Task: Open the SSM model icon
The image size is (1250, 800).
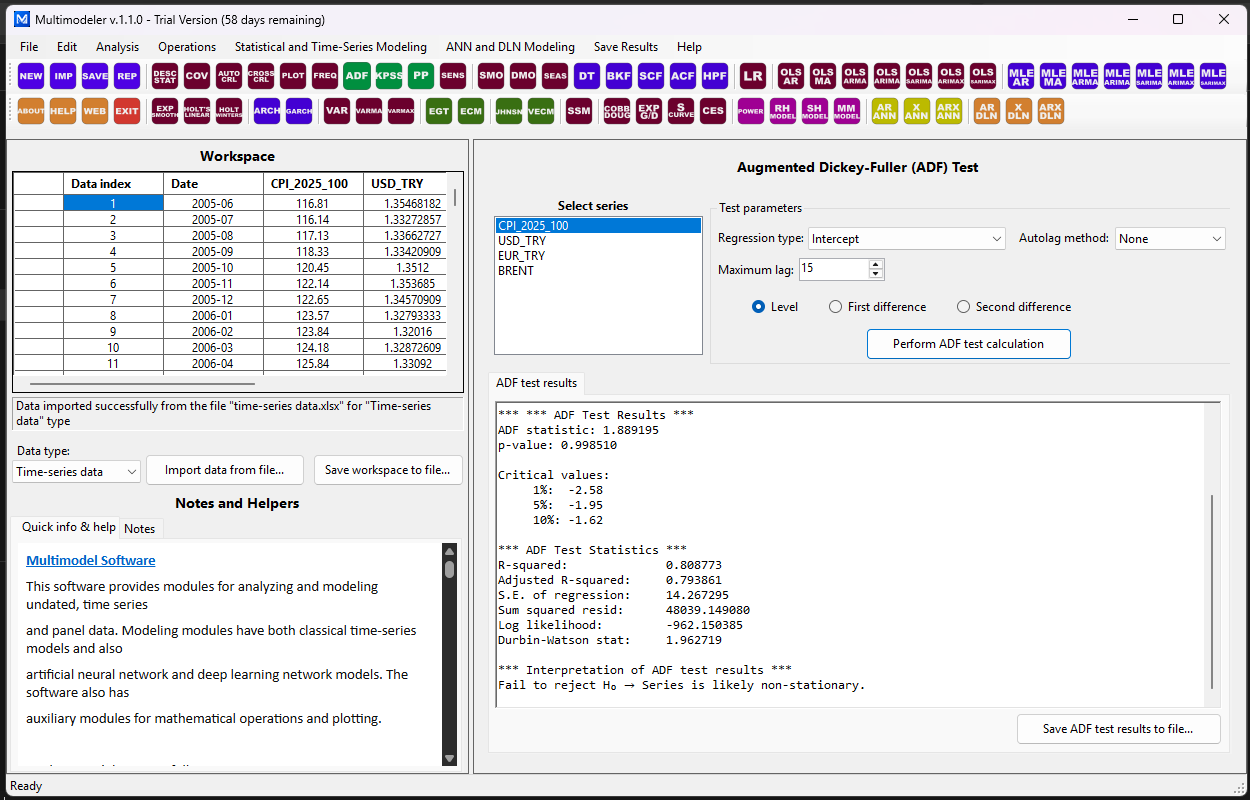Action: [579, 111]
